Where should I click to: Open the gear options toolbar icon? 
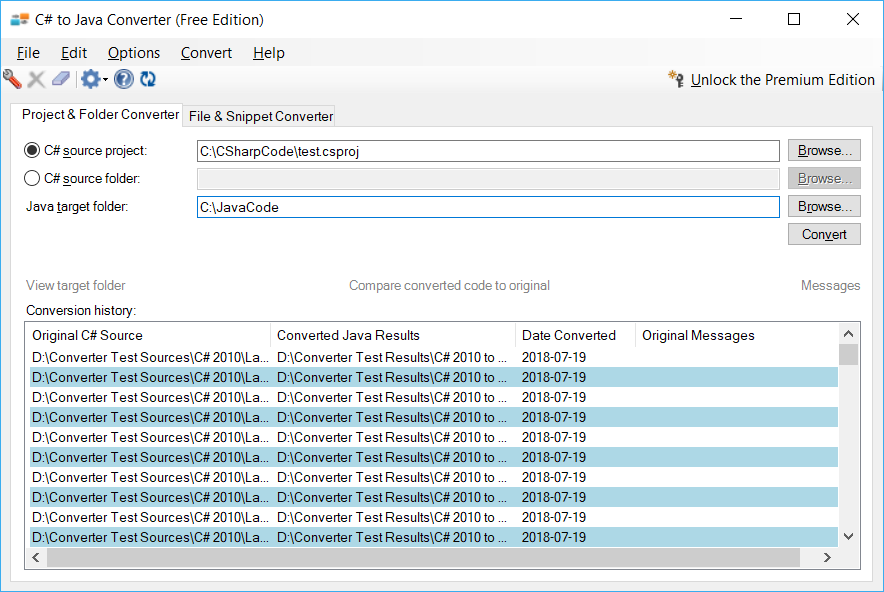(x=90, y=79)
